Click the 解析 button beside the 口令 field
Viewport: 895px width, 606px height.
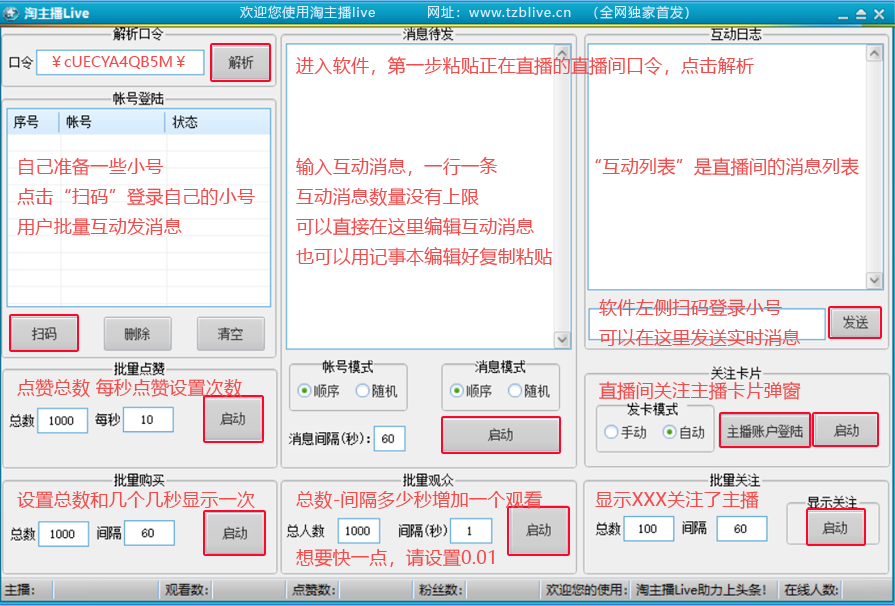pyautogui.click(x=240, y=63)
